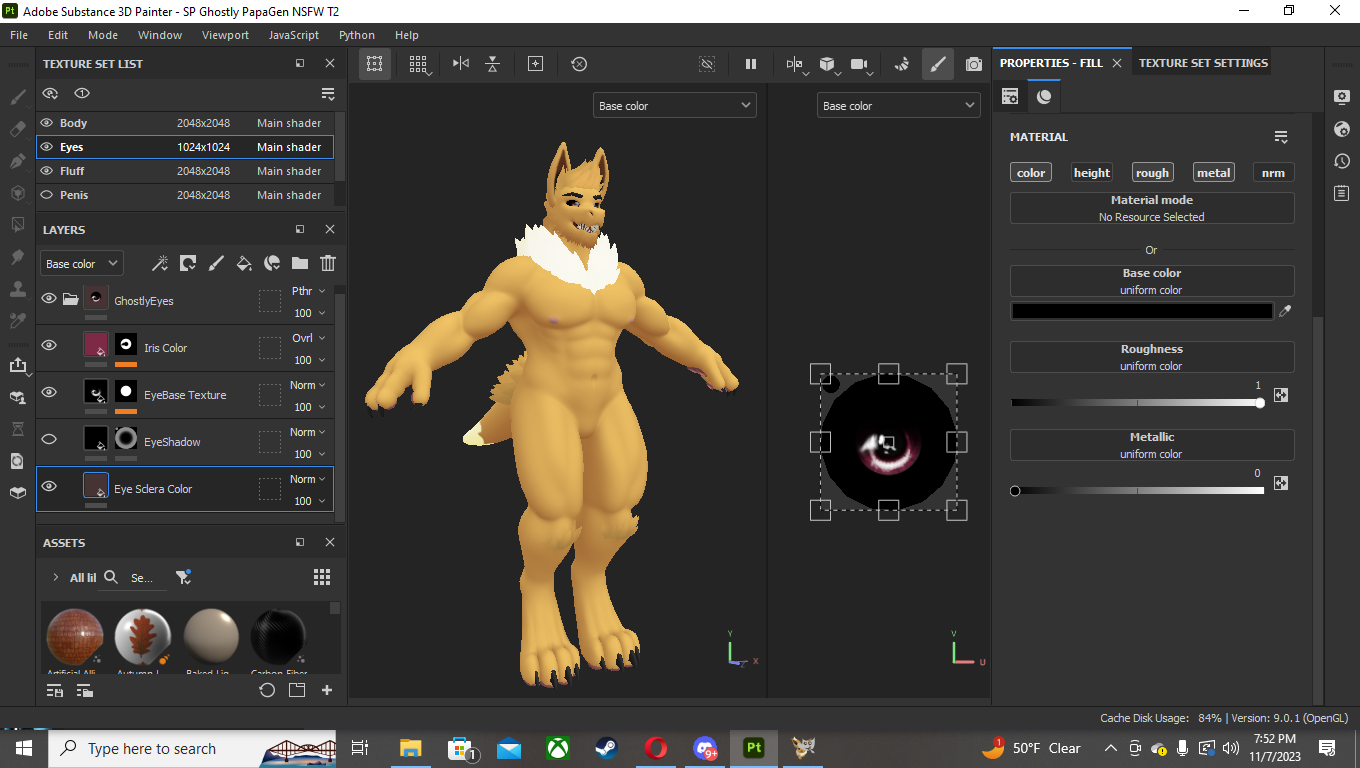Open the Layers channel Base color dropdown
Image resolution: width=1360 pixels, height=768 pixels.
coord(82,264)
